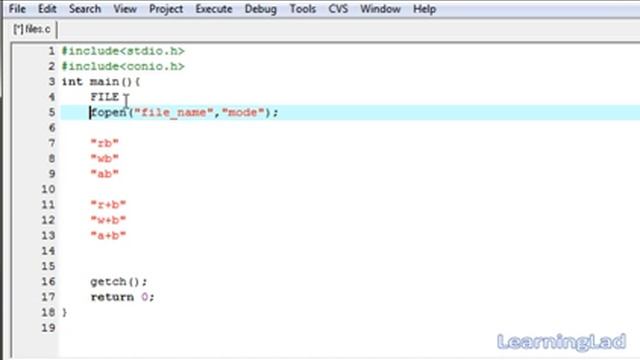Click the #include<conio.h> line
This screenshot has height=360, width=640.
[x=123, y=66]
